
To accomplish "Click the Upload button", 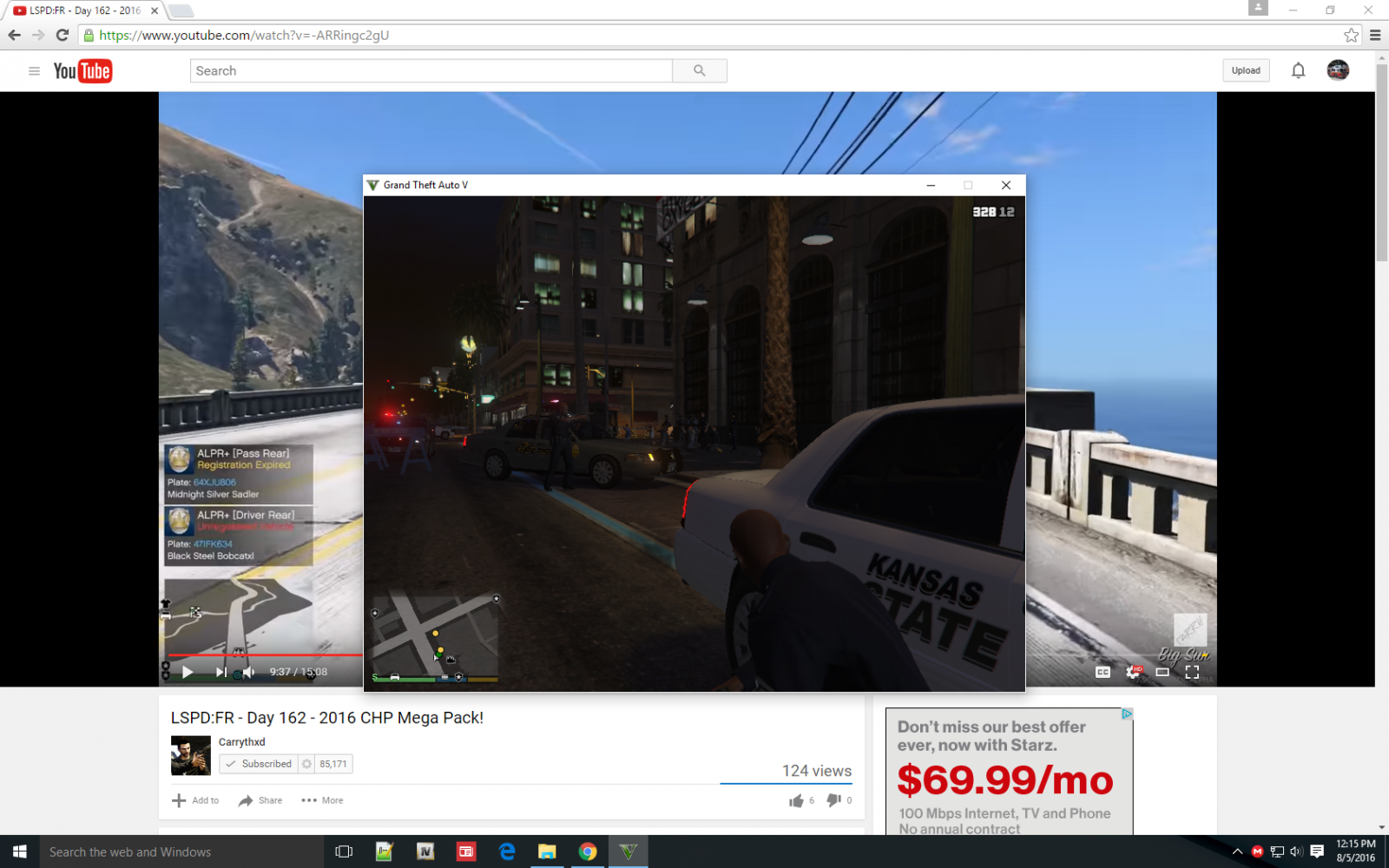I will (1246, 71).
